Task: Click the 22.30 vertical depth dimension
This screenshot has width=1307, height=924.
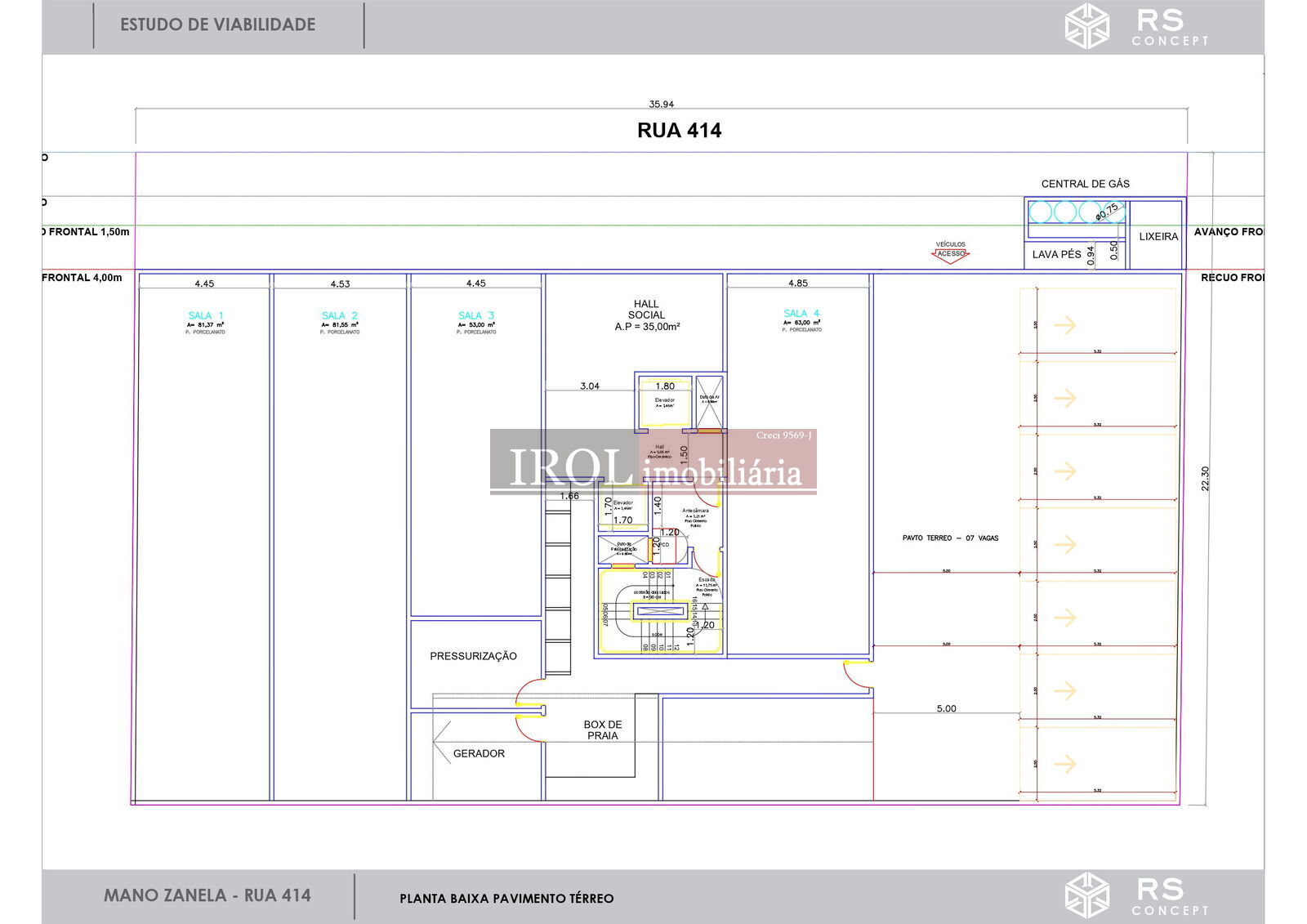Action: pyautogui.click(x=1205, y=478)
